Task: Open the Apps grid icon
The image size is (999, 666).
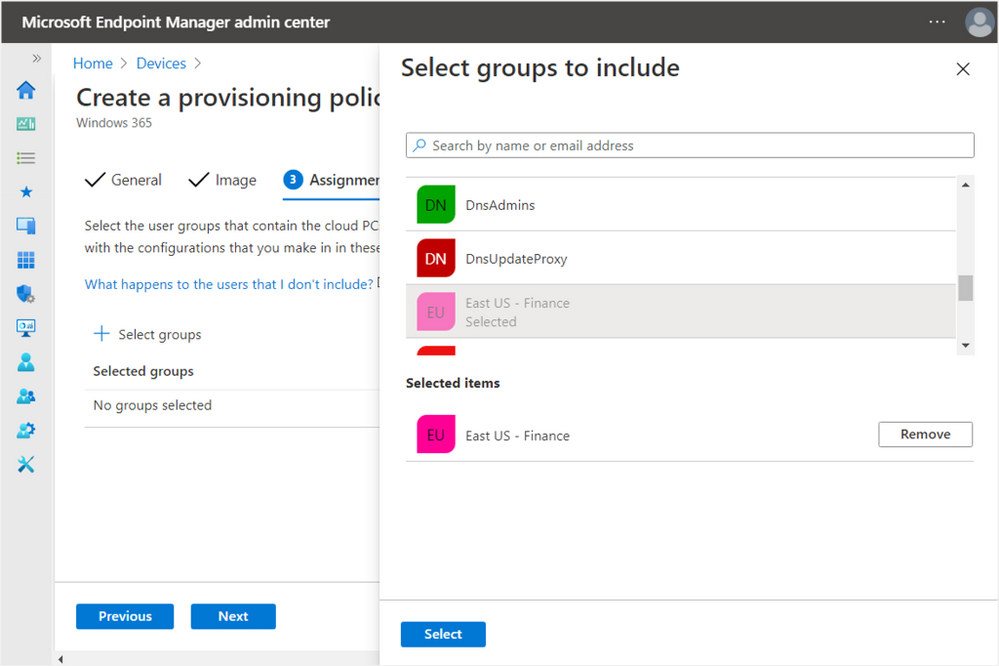Action: click(x=26, y=260)
